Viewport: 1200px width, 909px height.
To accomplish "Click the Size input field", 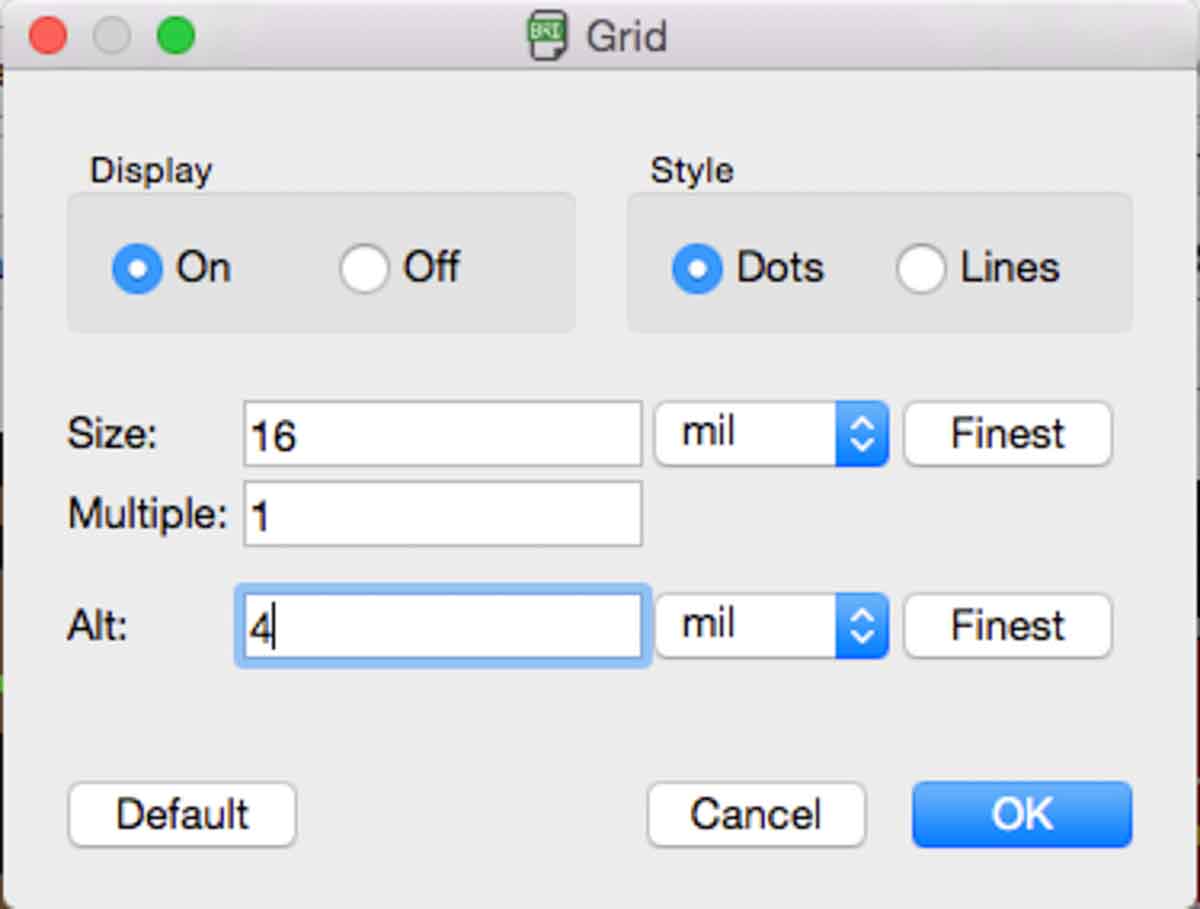I will (442, 434).
